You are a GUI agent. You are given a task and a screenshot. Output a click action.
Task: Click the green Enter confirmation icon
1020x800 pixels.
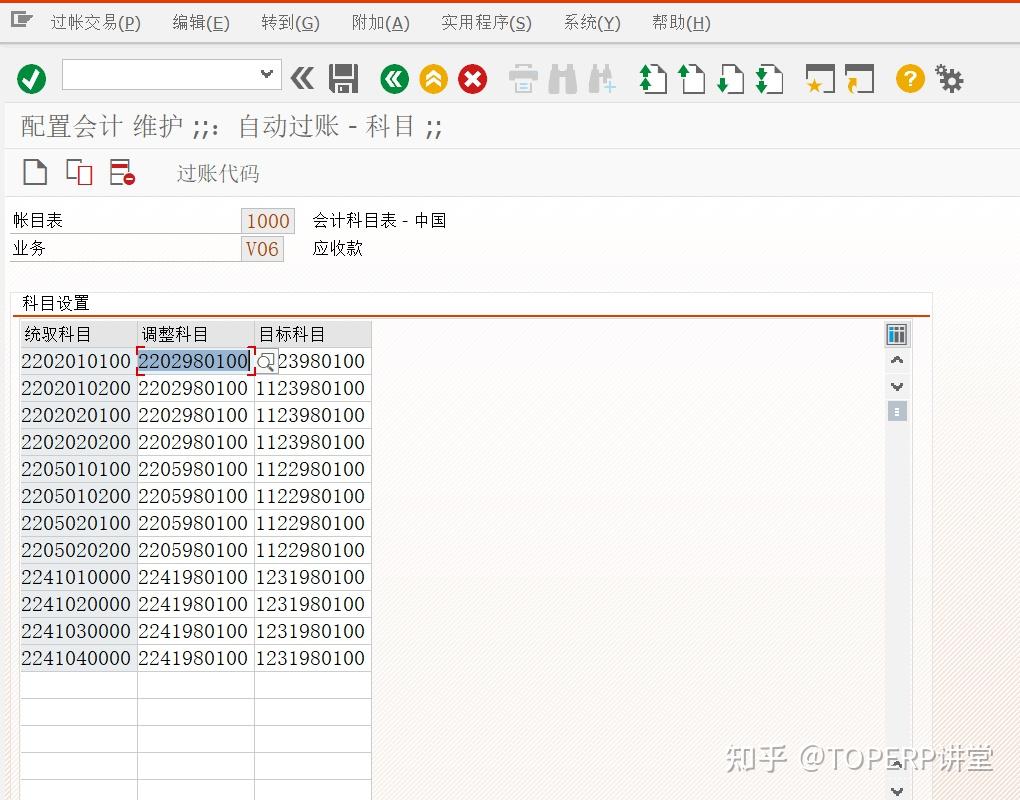(30, 79)
